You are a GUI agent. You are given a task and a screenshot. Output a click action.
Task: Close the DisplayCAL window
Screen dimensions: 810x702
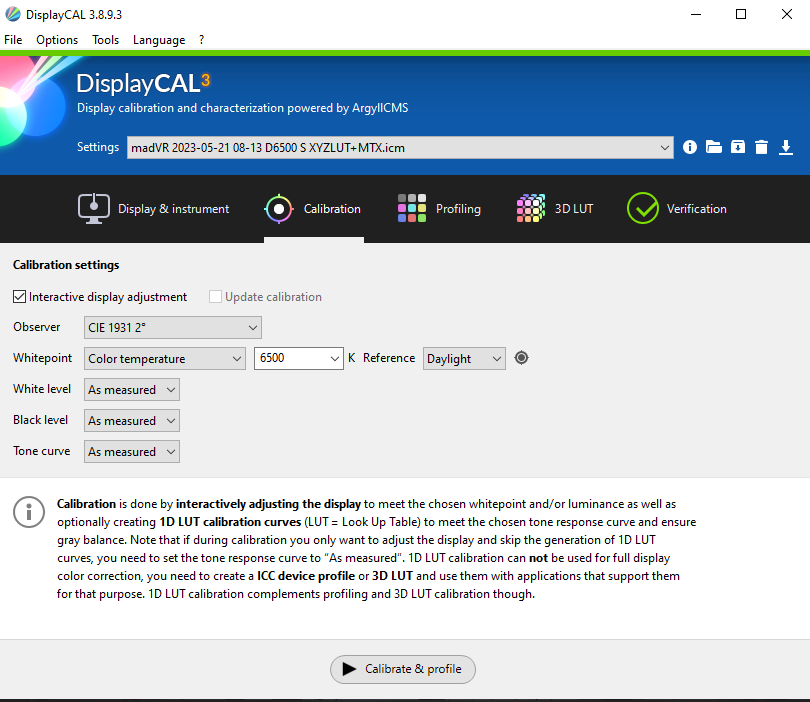pos(786,14)
